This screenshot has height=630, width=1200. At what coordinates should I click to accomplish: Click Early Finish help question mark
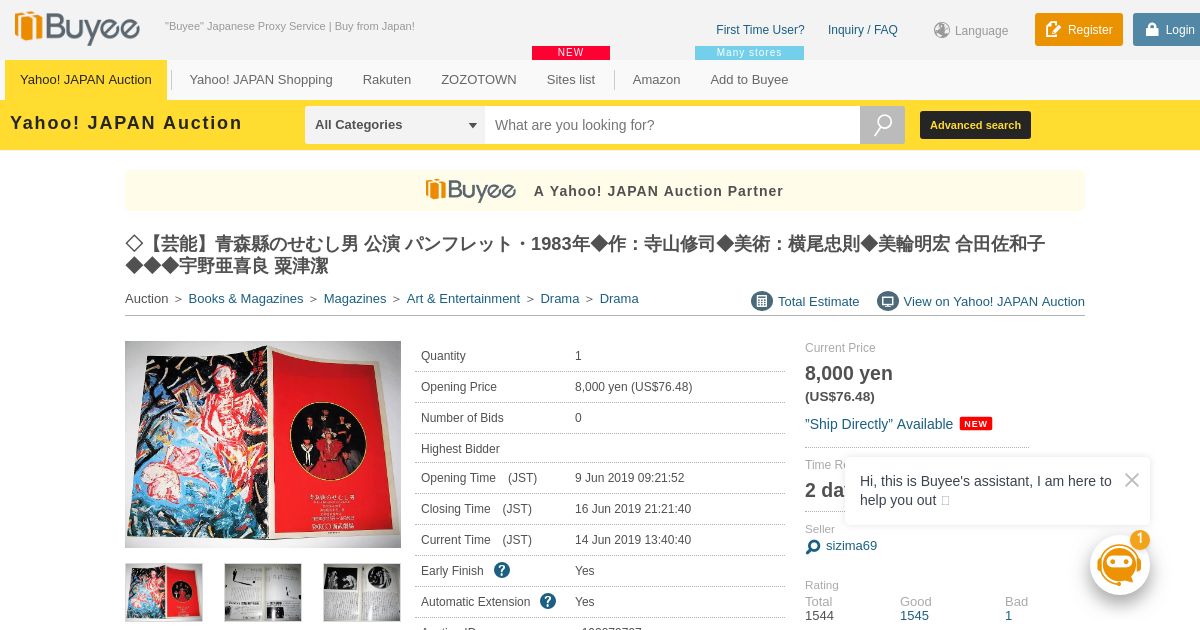pyautogui.click(x=502, y=570)
